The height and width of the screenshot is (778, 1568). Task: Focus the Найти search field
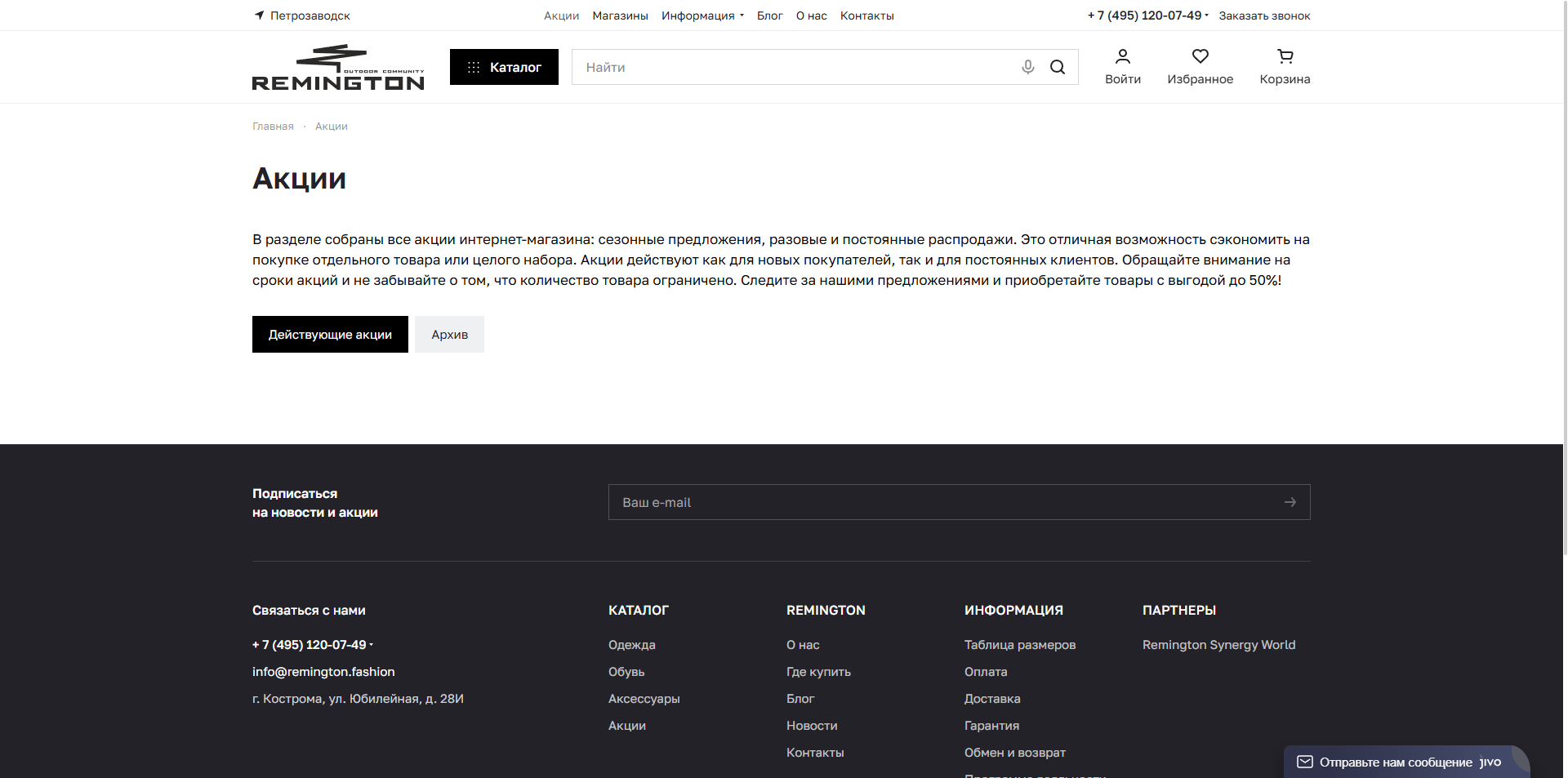pos(792,67)
